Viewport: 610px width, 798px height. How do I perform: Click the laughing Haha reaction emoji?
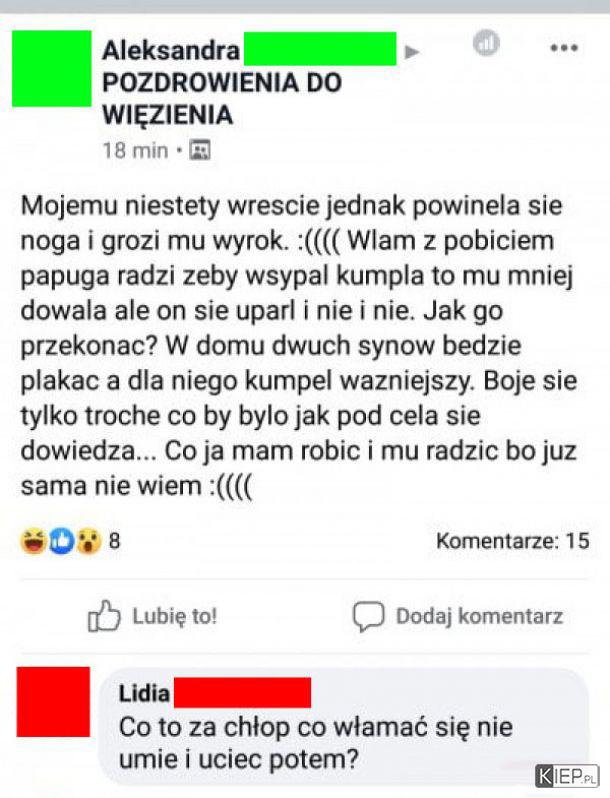(34, 541)
